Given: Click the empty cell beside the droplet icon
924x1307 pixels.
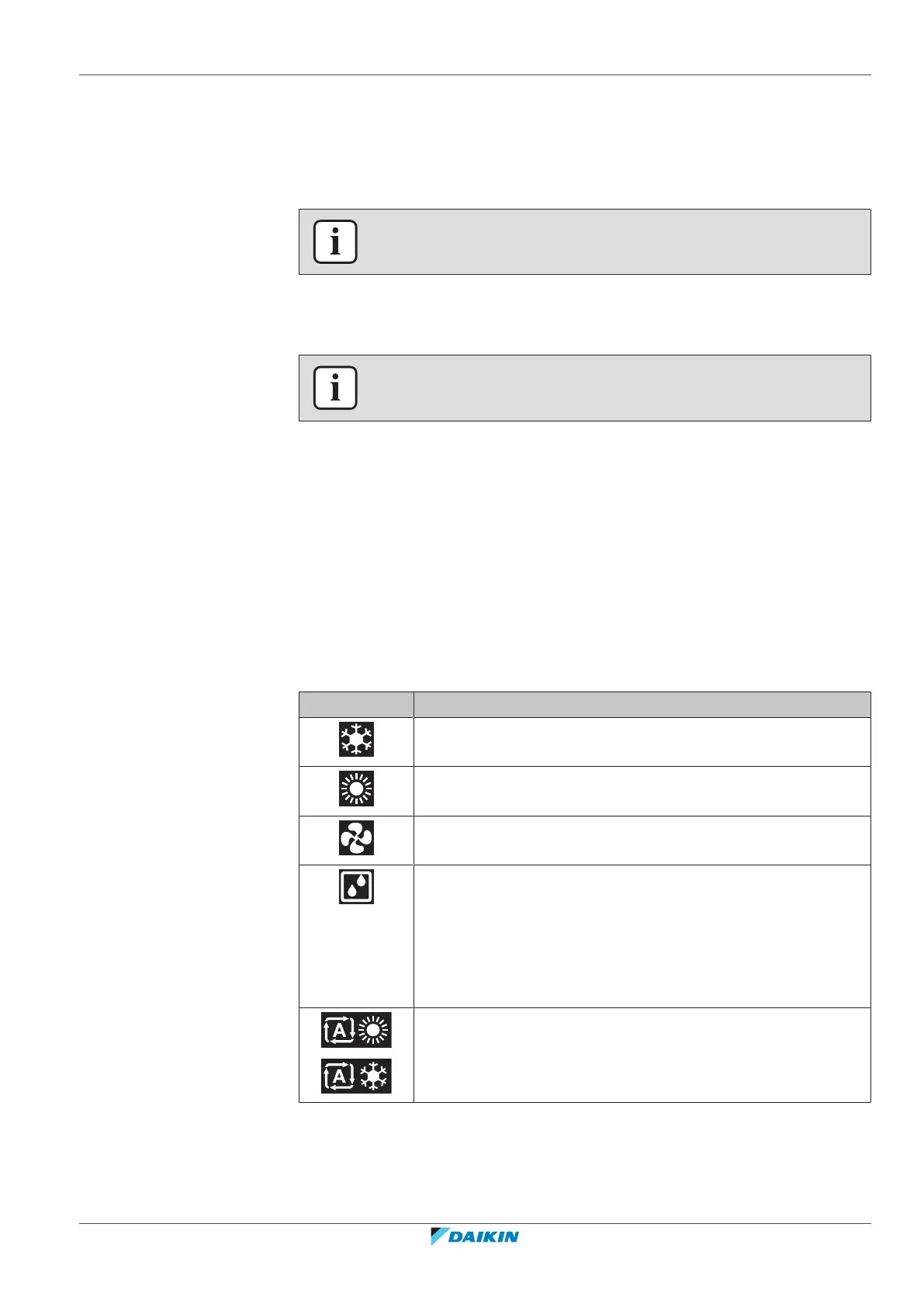Looking at the screenshot, I should (x=642, y=936).
